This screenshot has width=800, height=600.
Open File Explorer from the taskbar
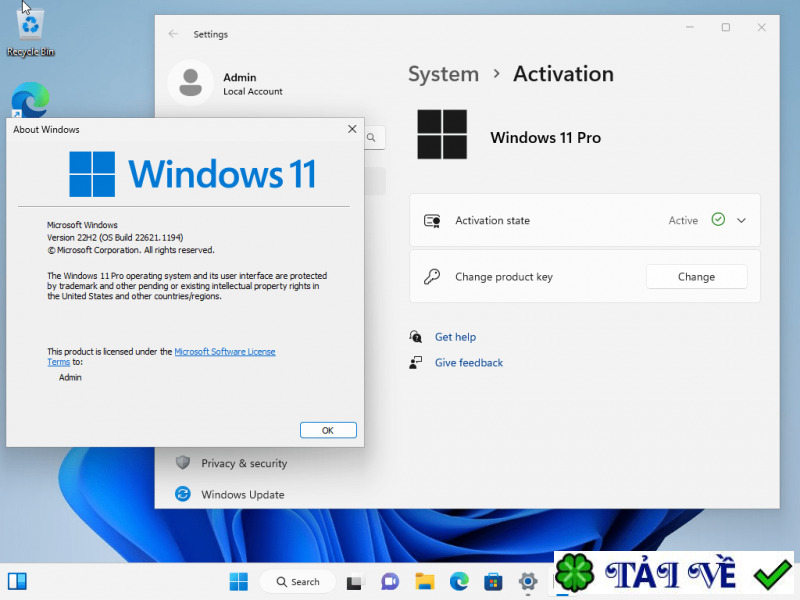(424, 581)
